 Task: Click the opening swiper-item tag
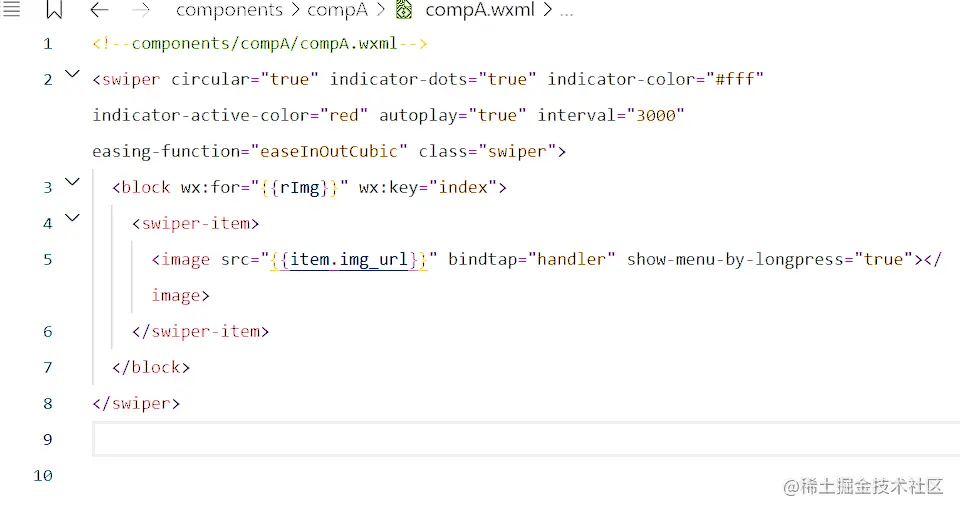point(195,223)
